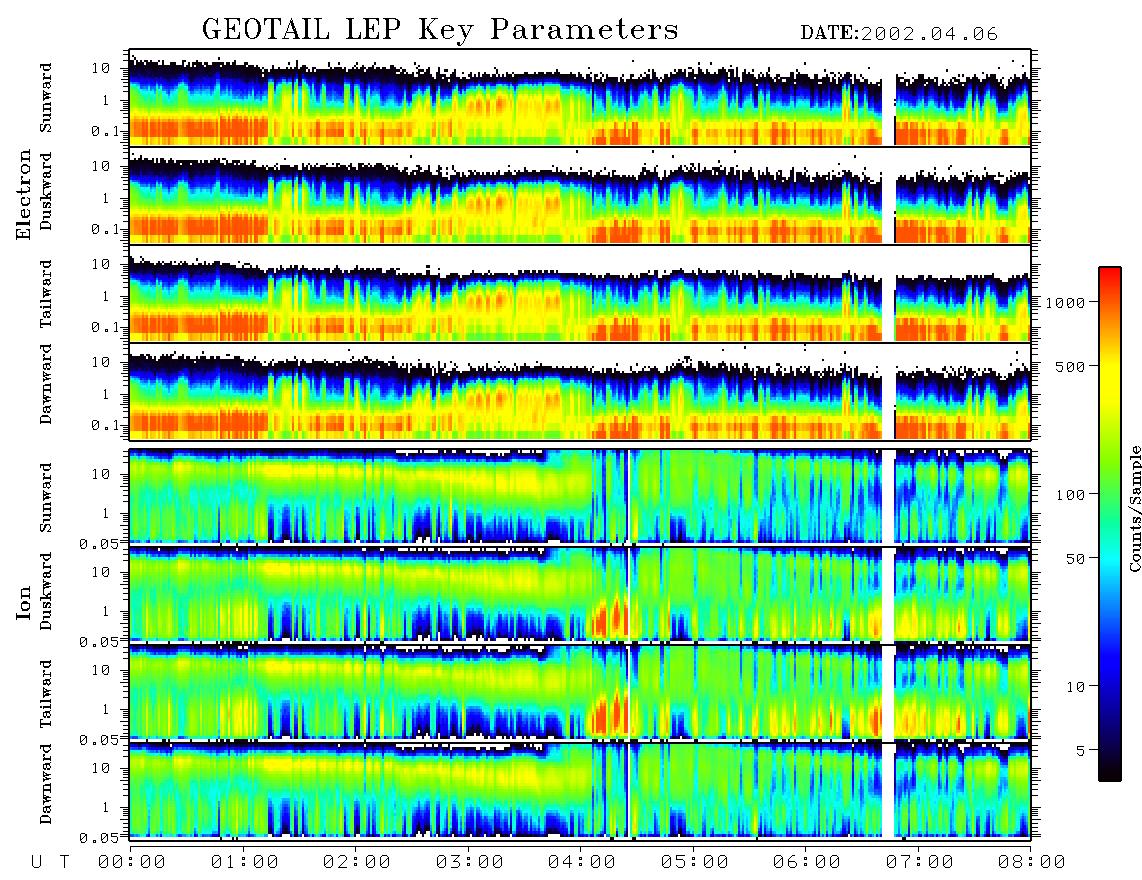
Task: Click the Duskward label of the Ion group
Action: (46, 591)
